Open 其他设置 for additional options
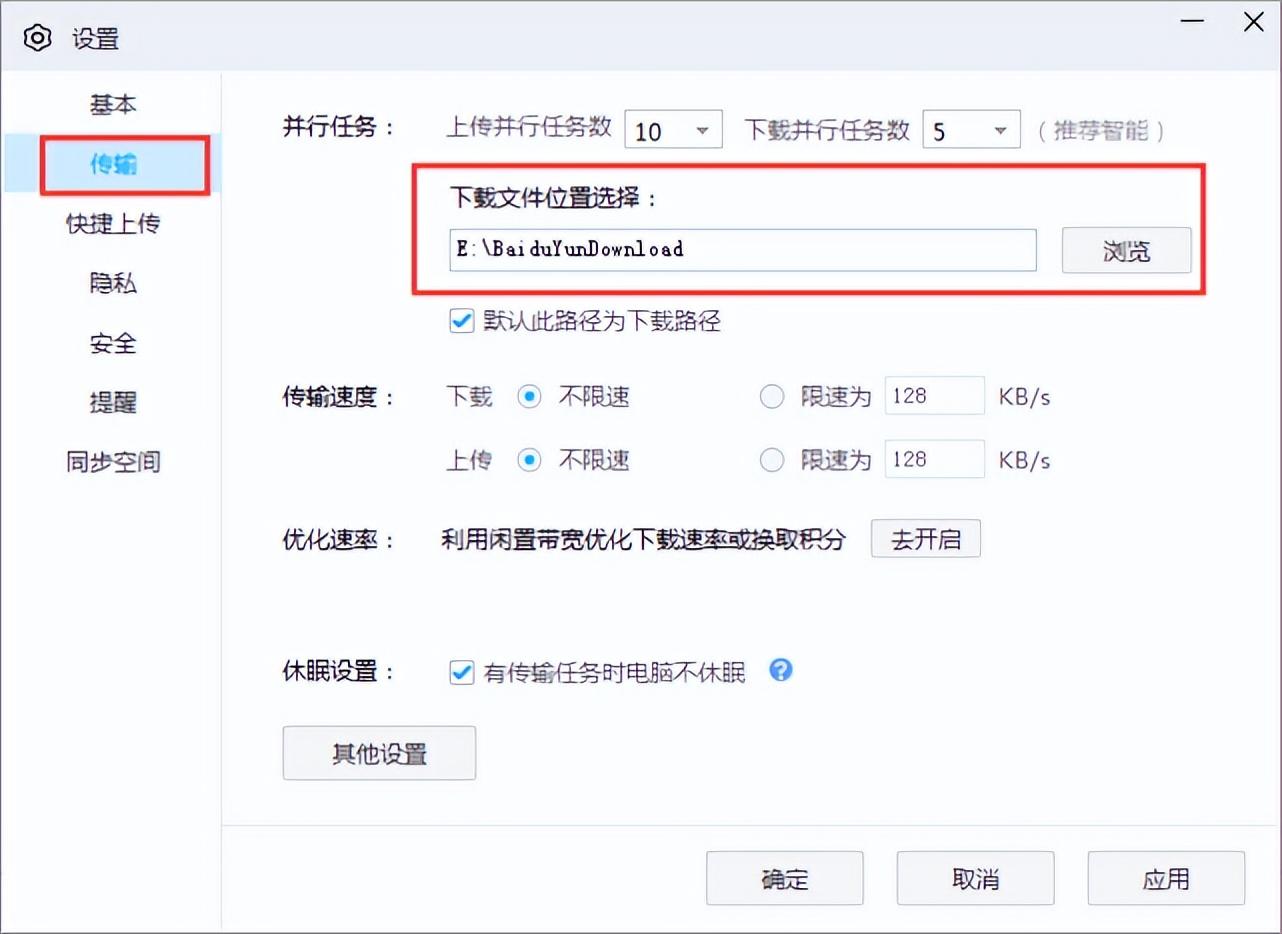This screenshot has width=1282, height=934. 379,753
